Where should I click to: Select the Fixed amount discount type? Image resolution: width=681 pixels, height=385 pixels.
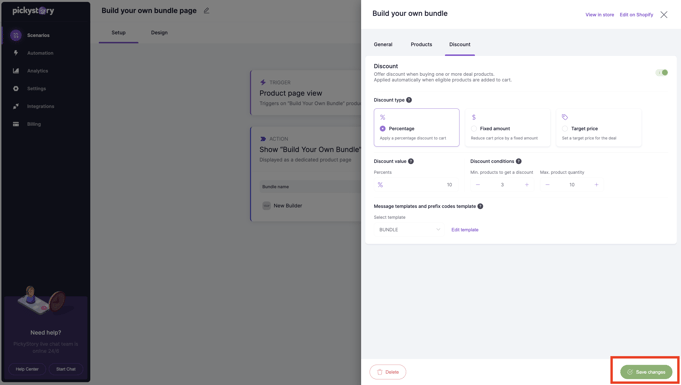[x=507, y=127]
